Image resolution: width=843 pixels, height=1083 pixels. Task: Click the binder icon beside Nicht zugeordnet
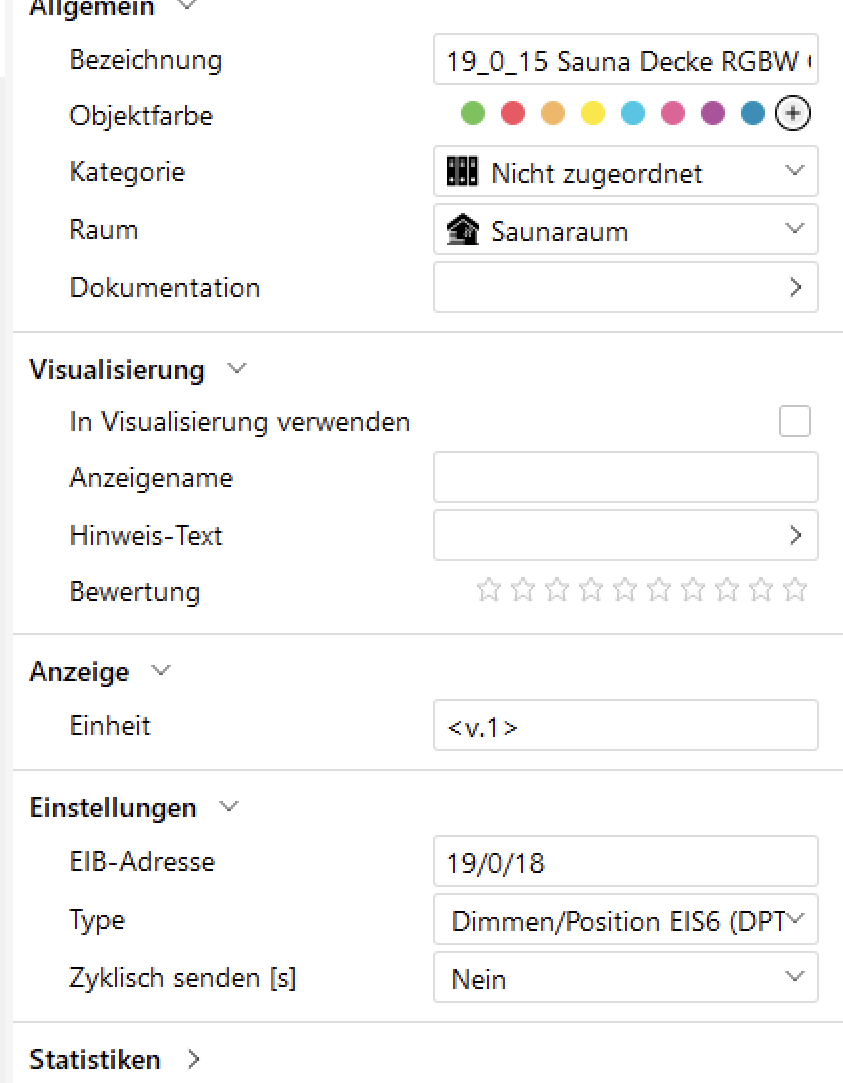pyautogui.click(x=462, y=172)
